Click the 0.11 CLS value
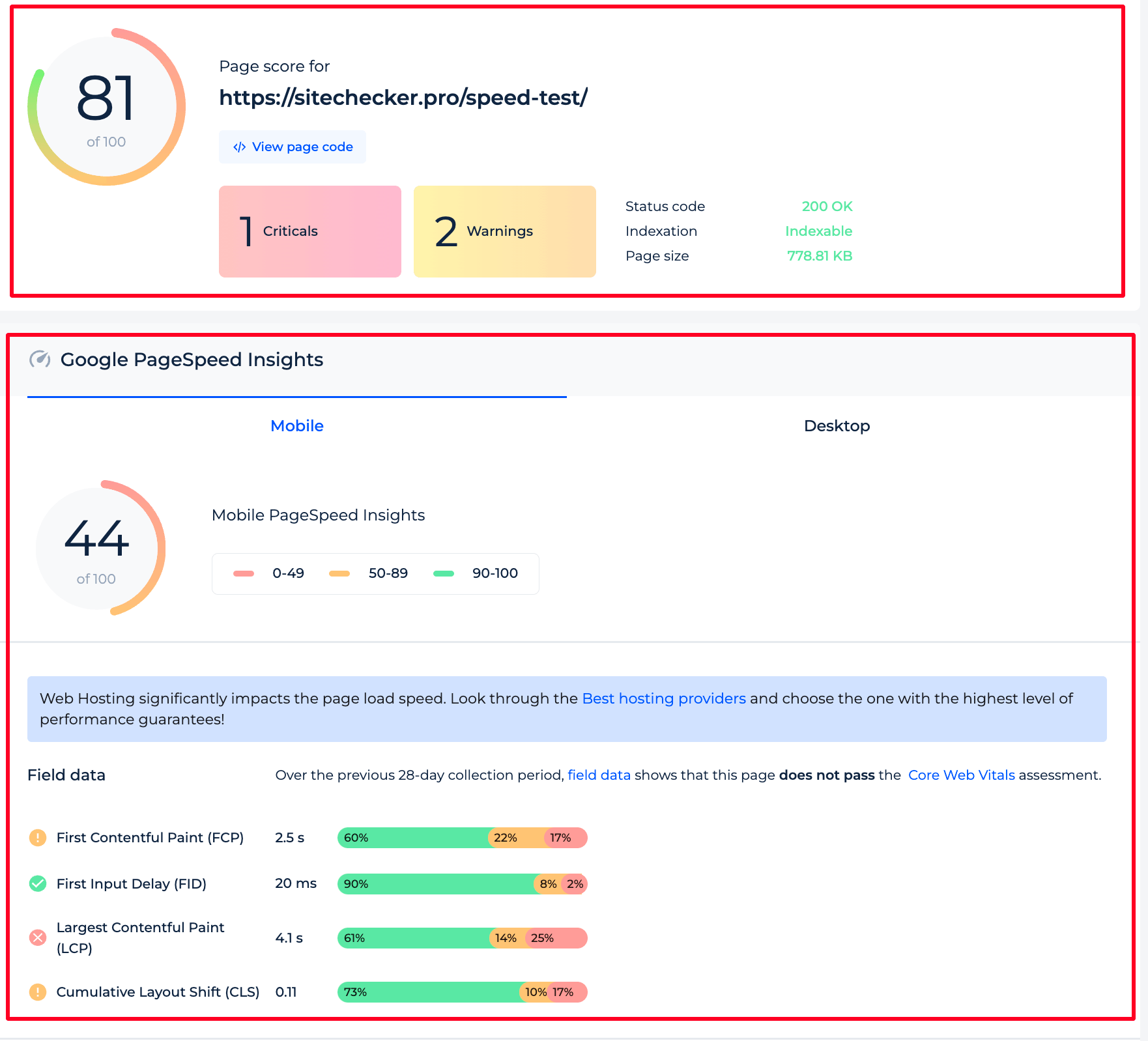This screenshot has width=1148, height=1041. [x=286, y=992]
